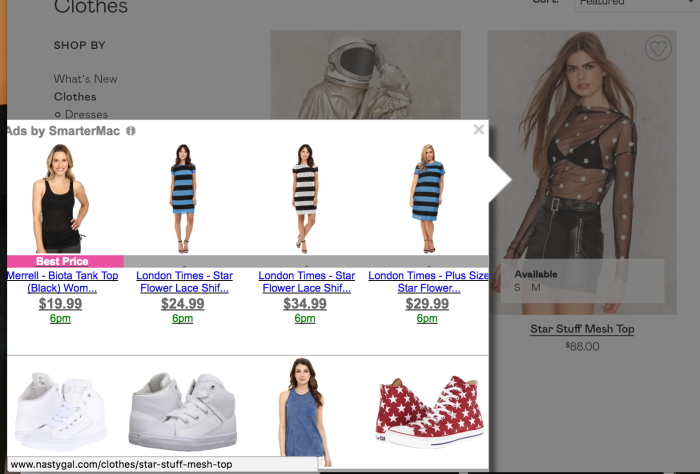
Task: Click the $29.99 price link
Action: (x=427, y=304)
